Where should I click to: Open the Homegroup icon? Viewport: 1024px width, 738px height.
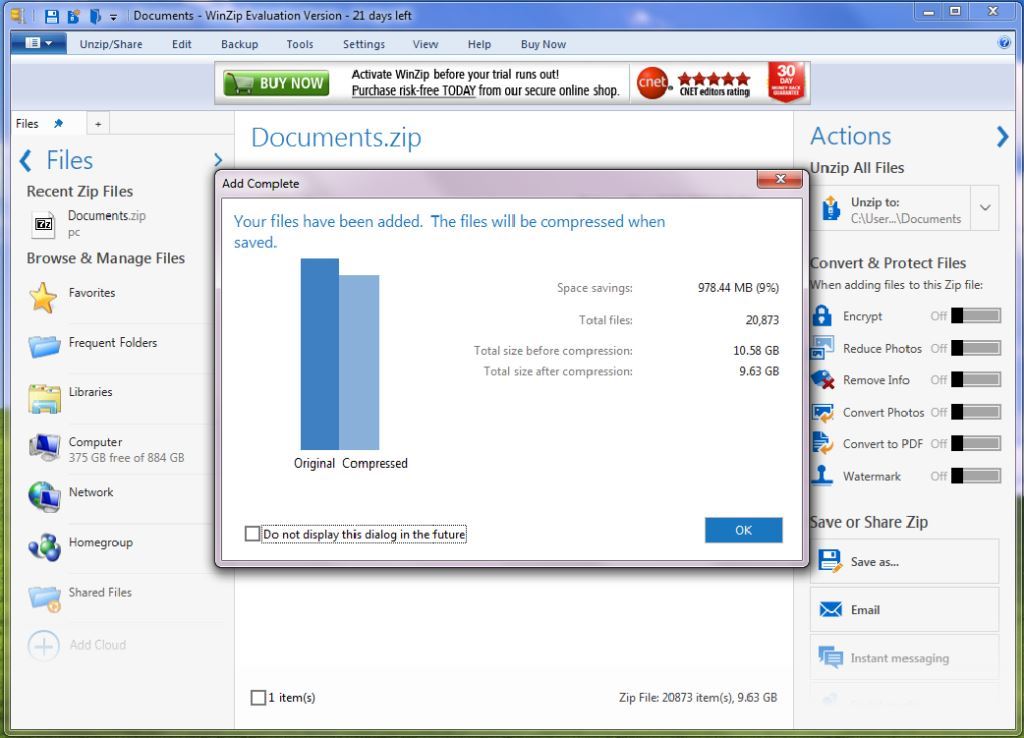[44, 547]
